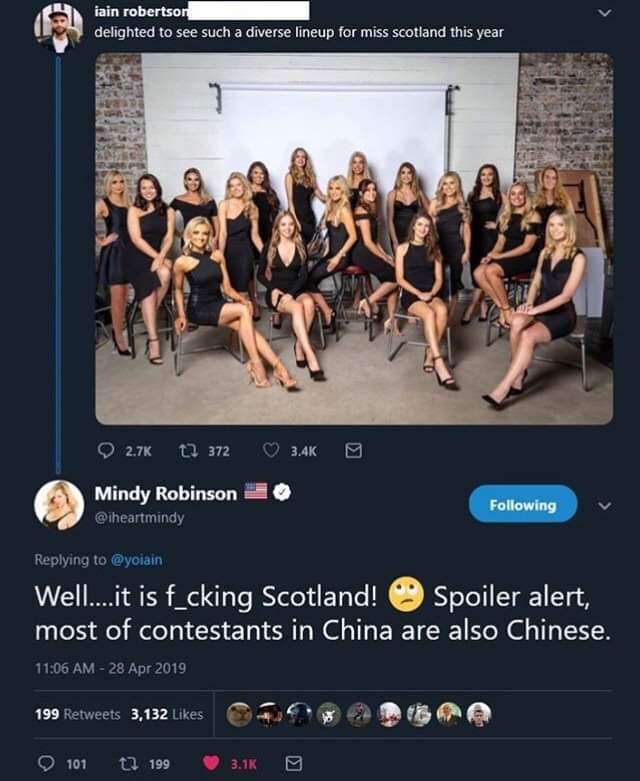Like the original tweet showing 3.4K

[271, 451]
